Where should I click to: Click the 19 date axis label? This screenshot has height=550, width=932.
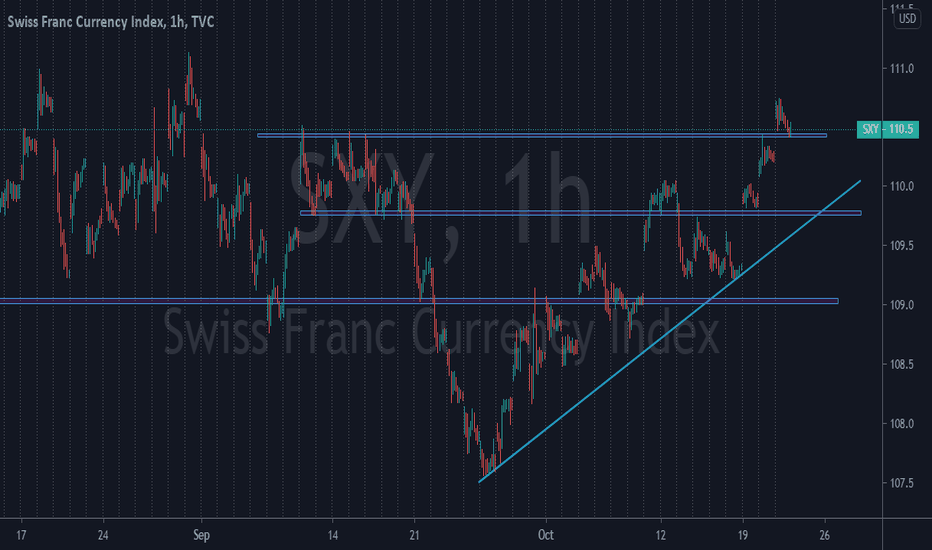(x=742, y=535)
